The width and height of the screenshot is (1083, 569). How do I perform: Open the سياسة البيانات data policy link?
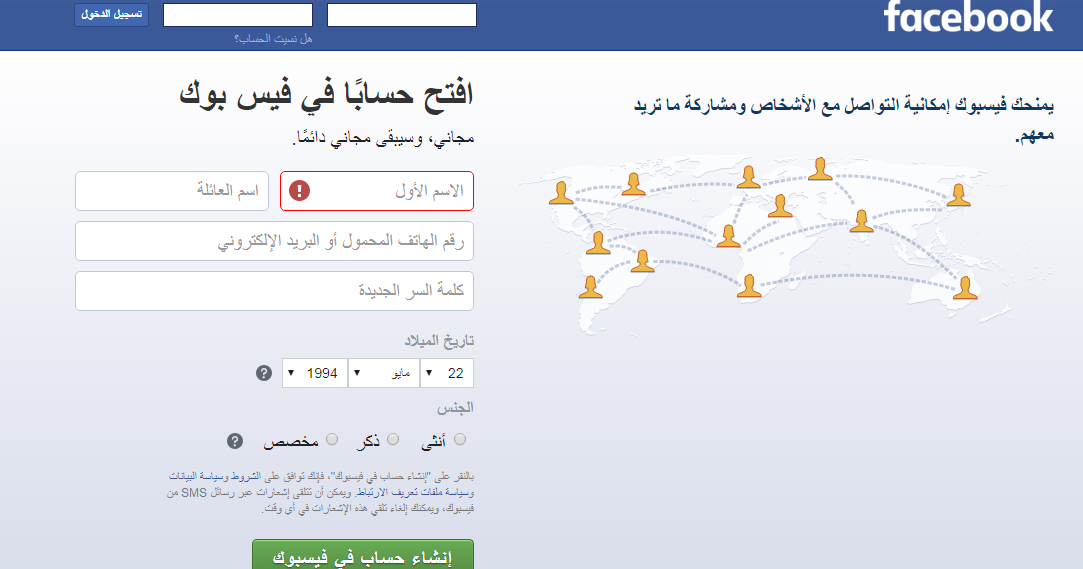click(194, 476)
